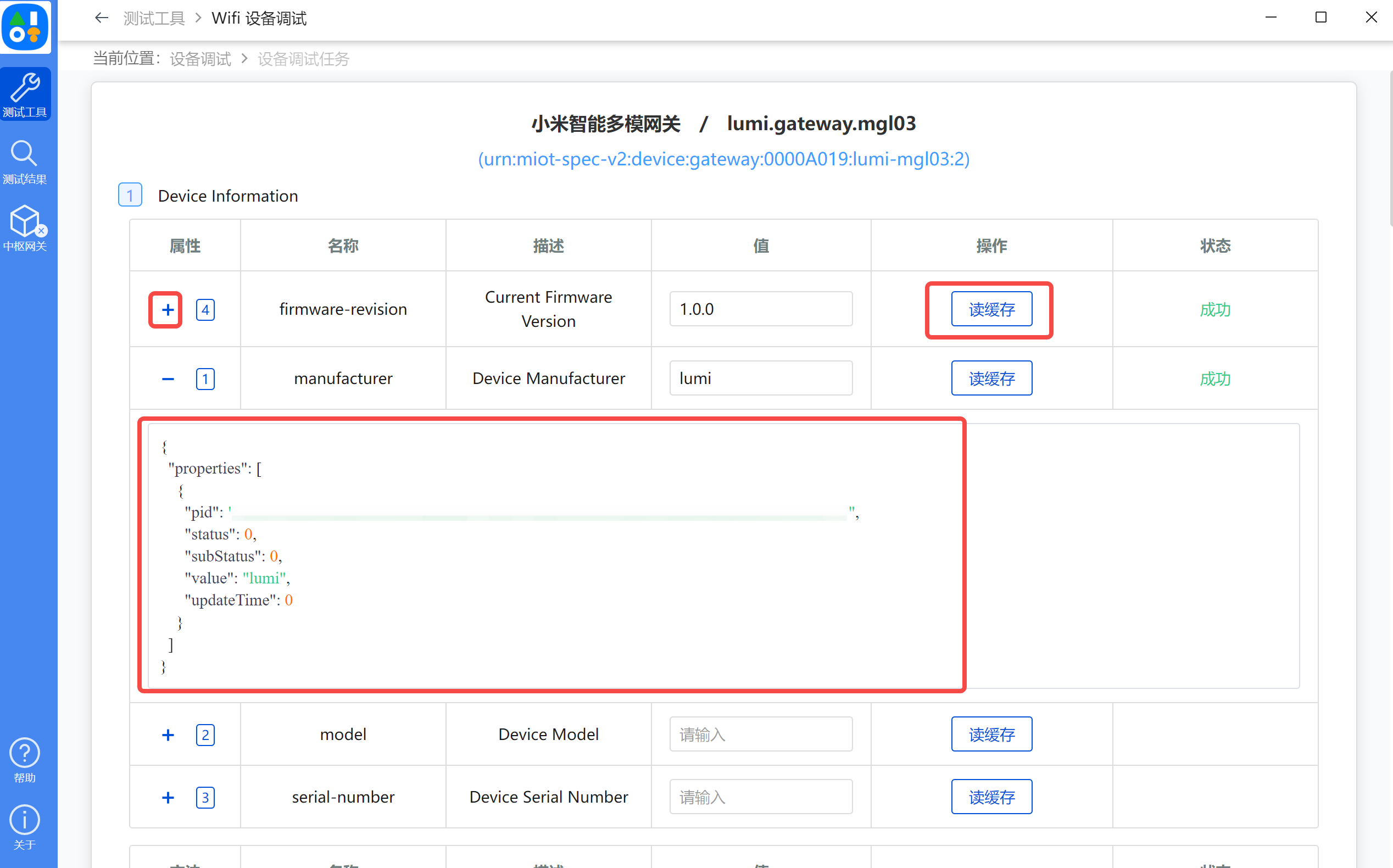Click the vertical scrollbar on right edge
Viewport: 1393px width, 868px height.
click(x=1390, y=148)
